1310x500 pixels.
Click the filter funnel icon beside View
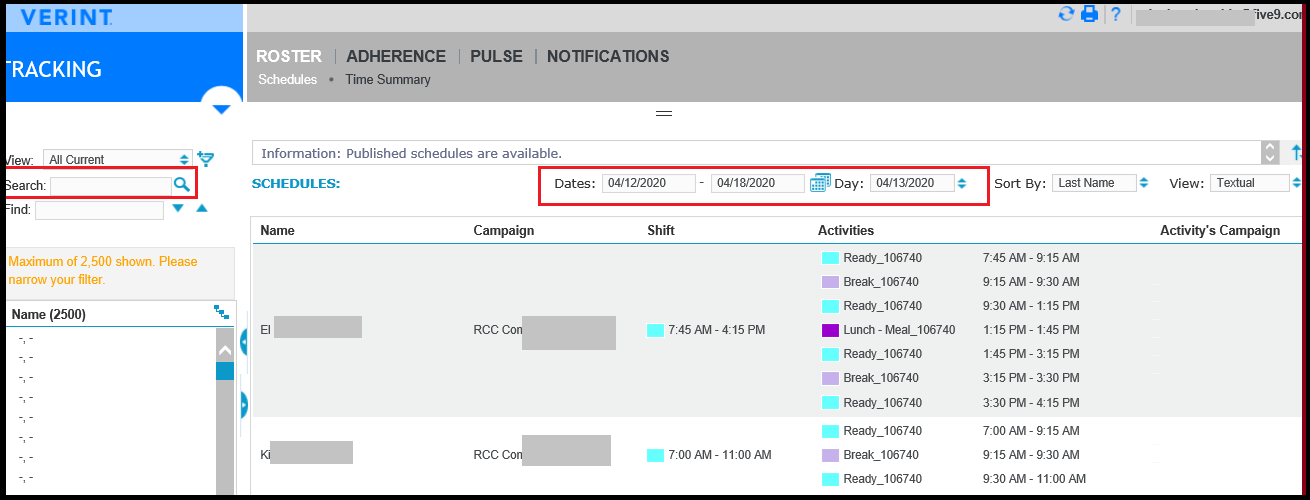(x=206, y=159)
